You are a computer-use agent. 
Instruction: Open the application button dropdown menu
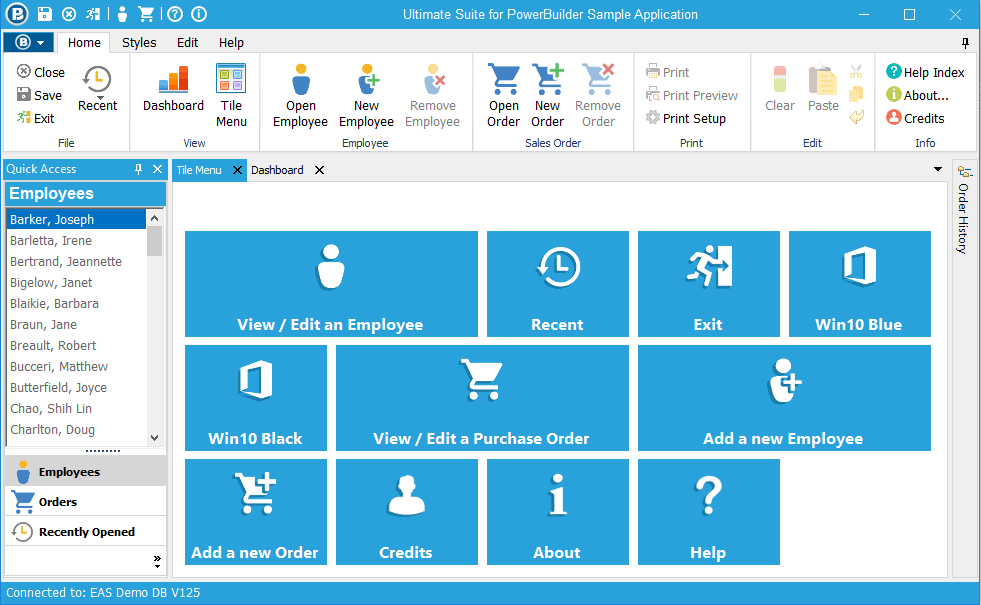pyautogui.click(x=29, y=43)
